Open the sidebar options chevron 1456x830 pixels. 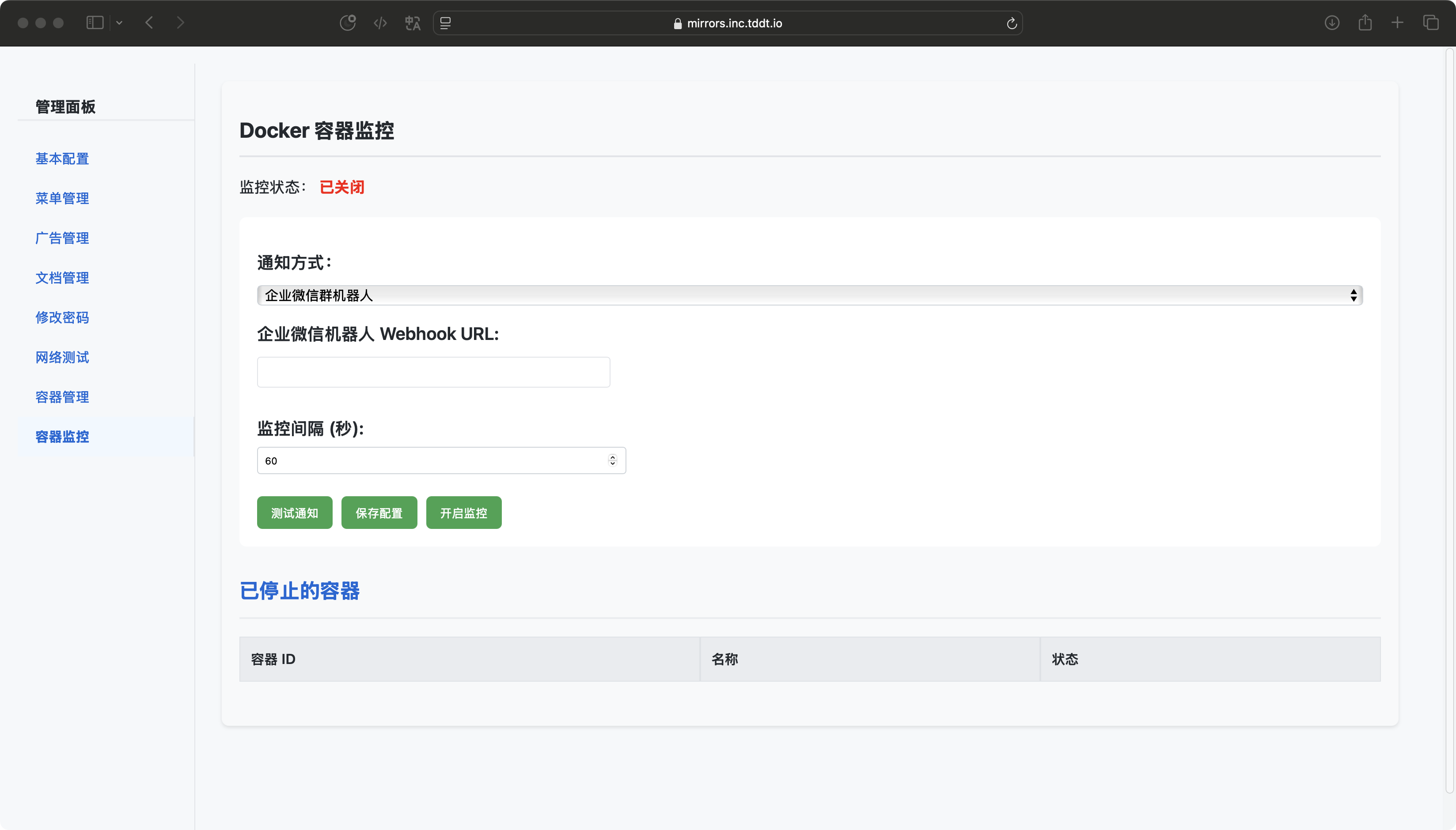click(119, 23)
